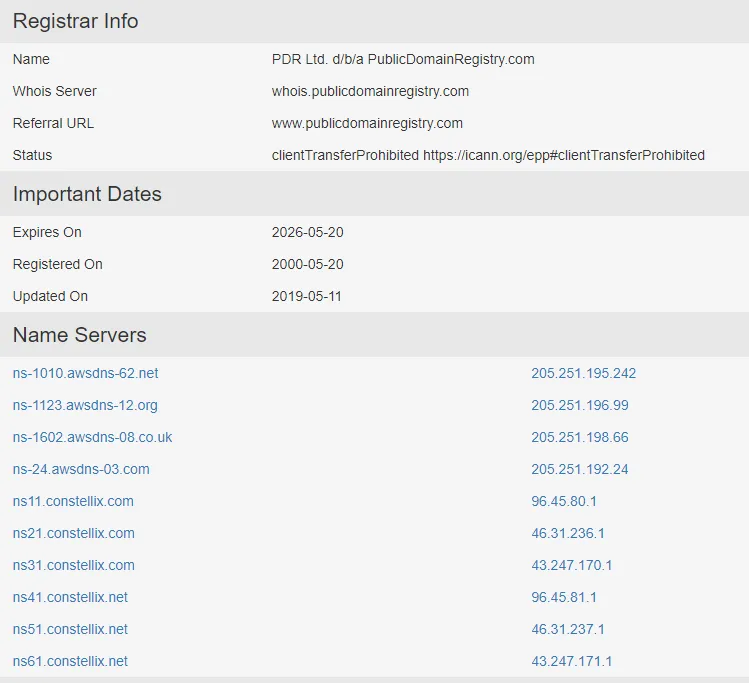
Task: Select updated date 2019-05-11
Action: tap(307, 297)
